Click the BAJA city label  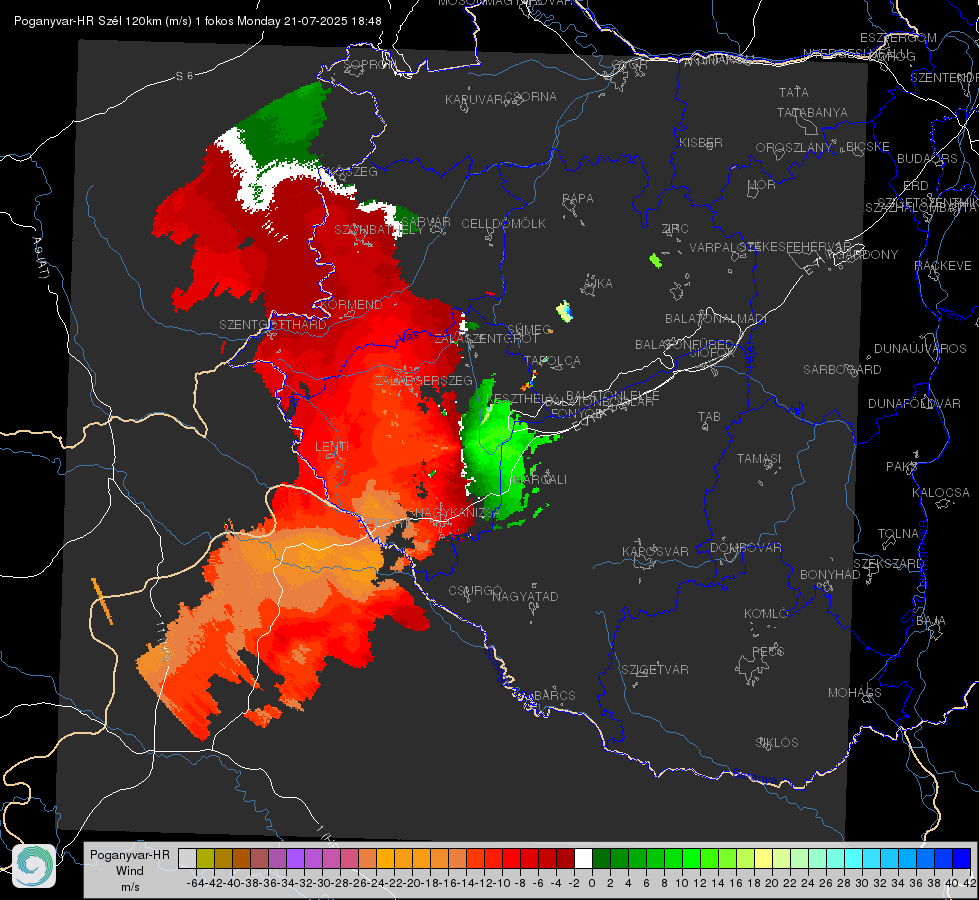pos(931,621)
